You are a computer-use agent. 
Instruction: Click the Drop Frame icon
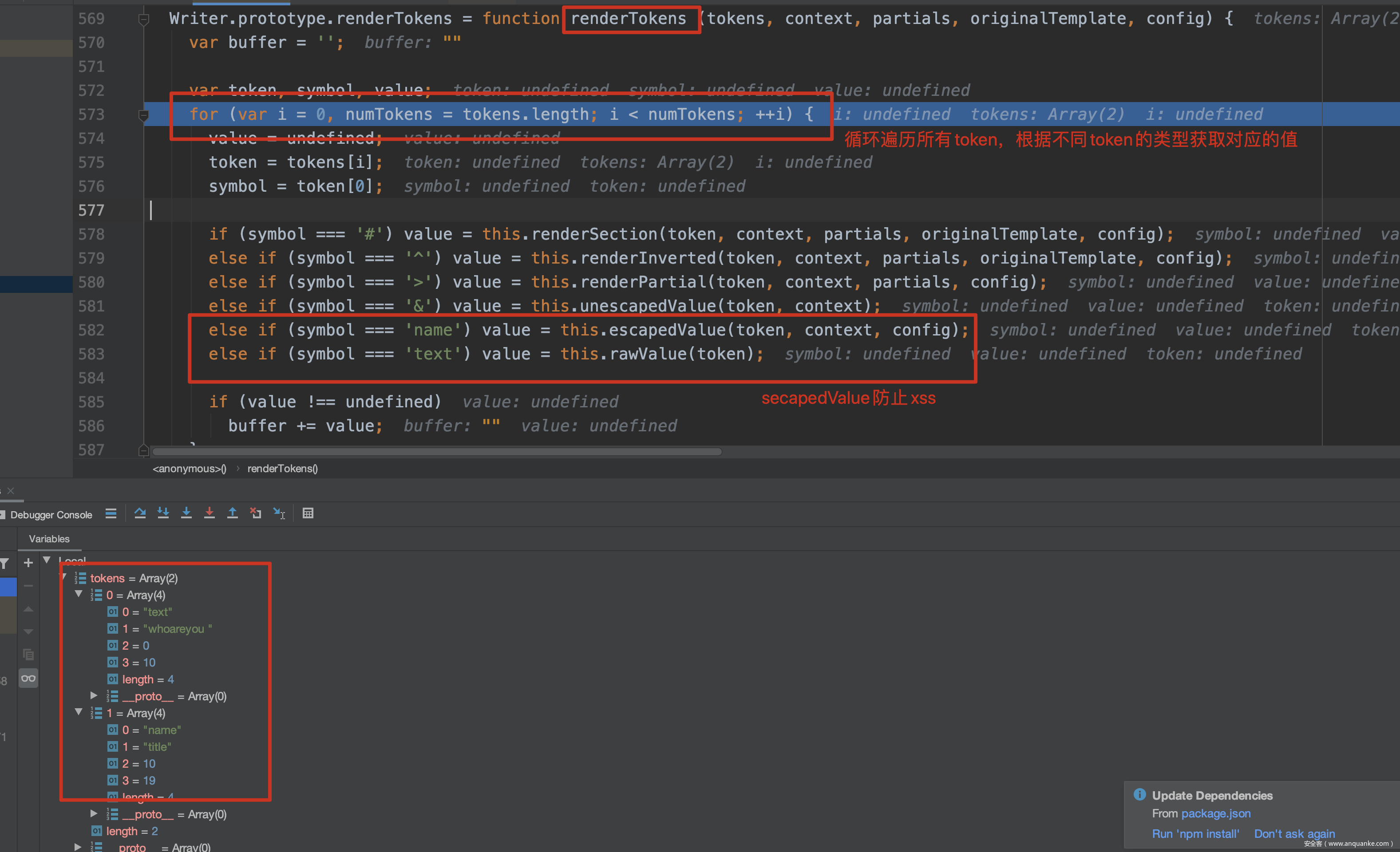tap(256, 513)
